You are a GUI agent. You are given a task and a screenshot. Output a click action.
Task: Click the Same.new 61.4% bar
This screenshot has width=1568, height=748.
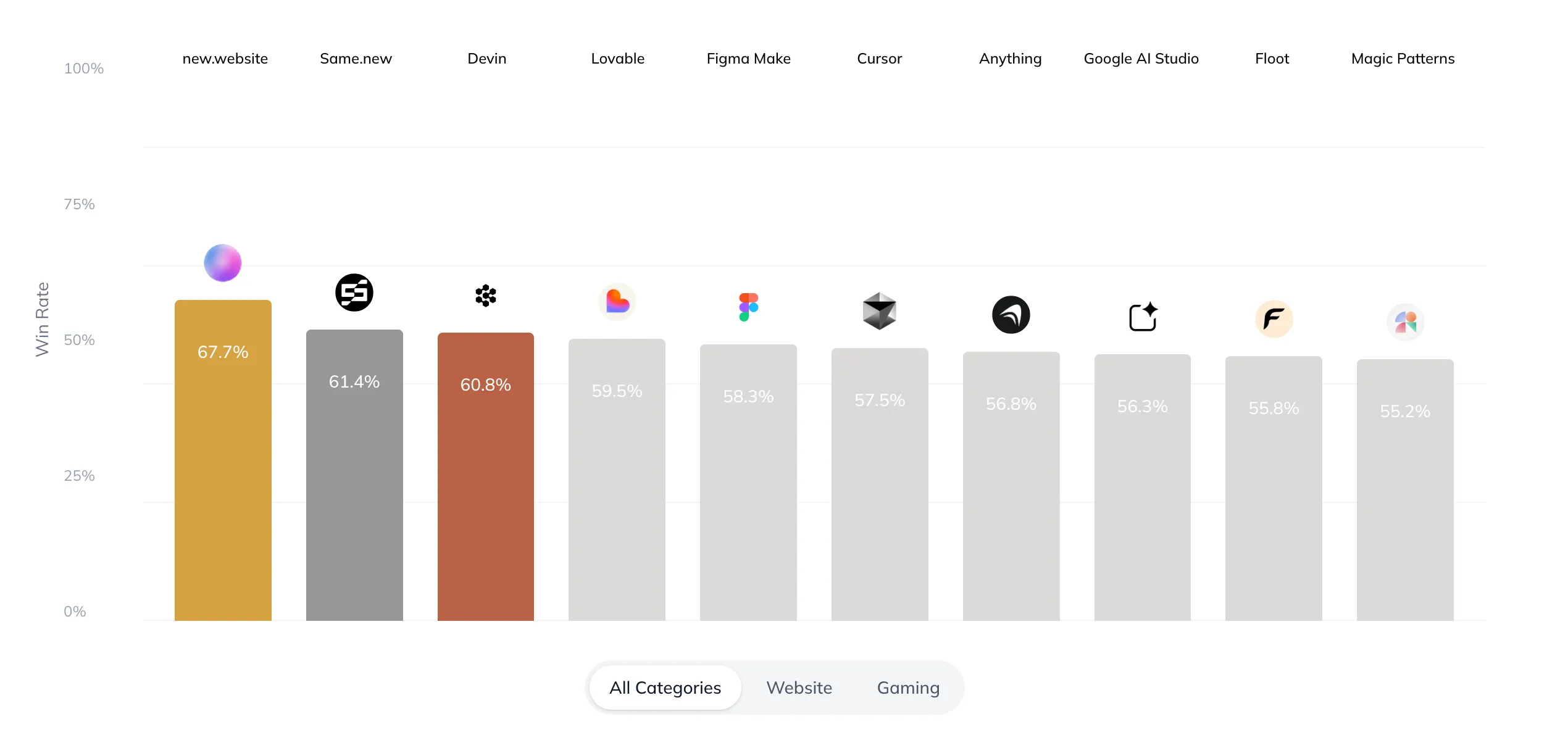coord(354,475)
